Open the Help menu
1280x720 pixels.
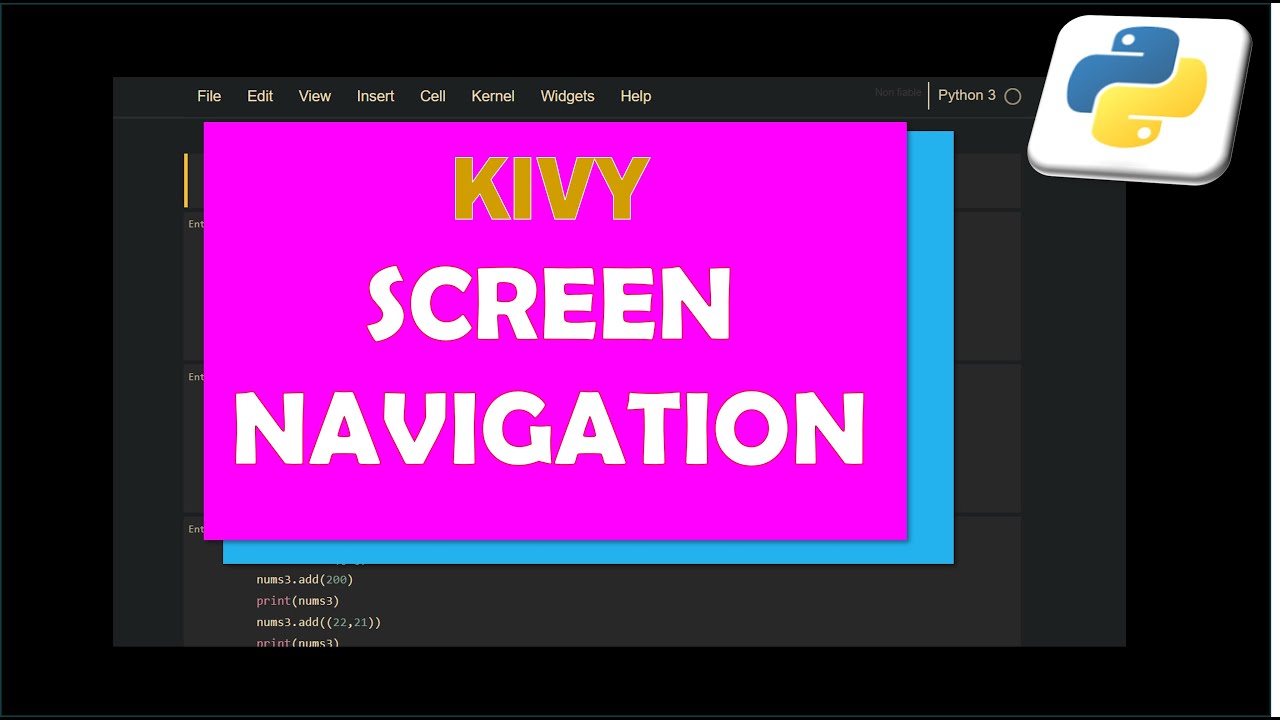pos(635,96)
